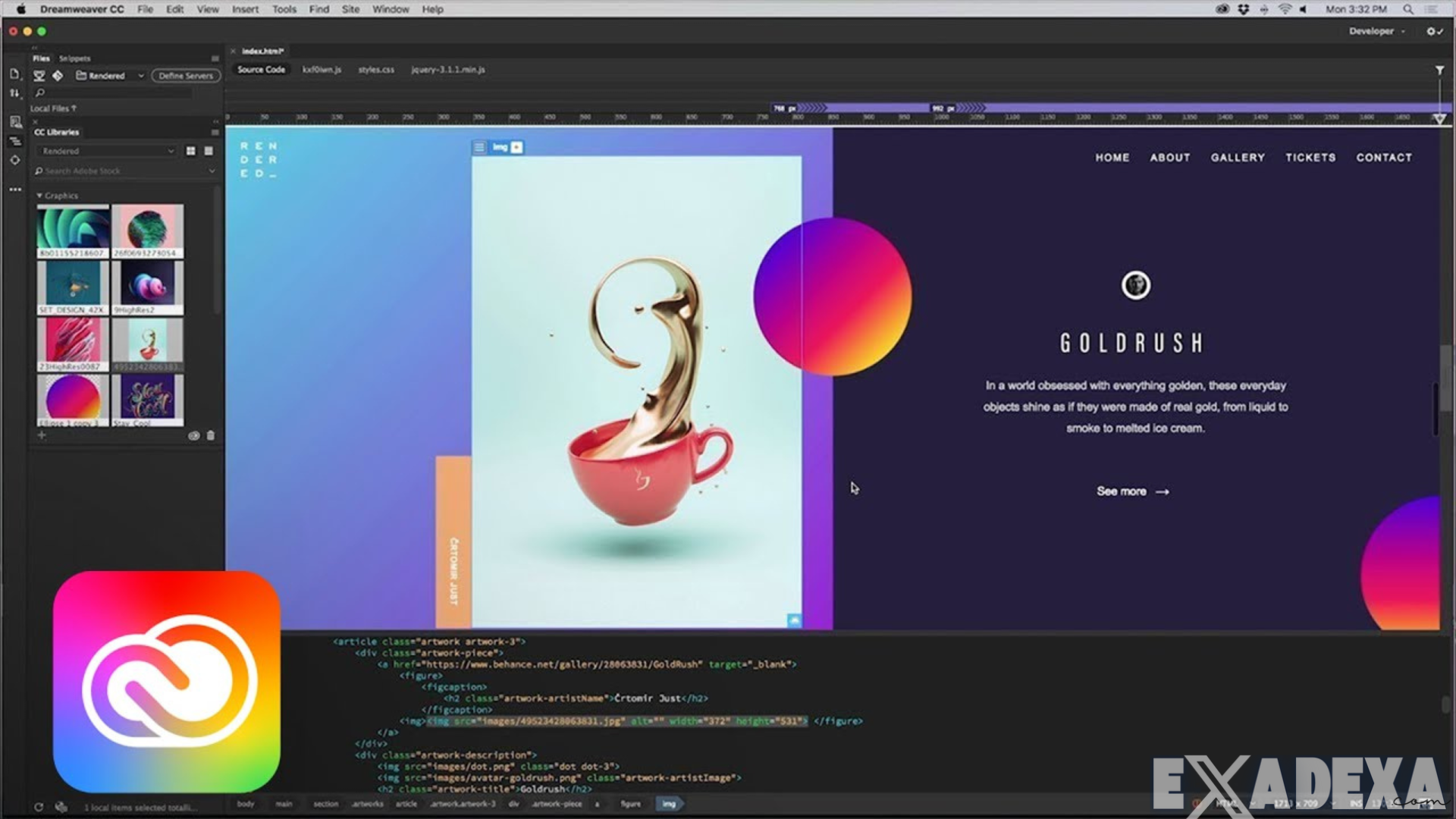Click the Git repository icon in Files panel
The height and width of the screenshot is (819, 1456).
58,76
